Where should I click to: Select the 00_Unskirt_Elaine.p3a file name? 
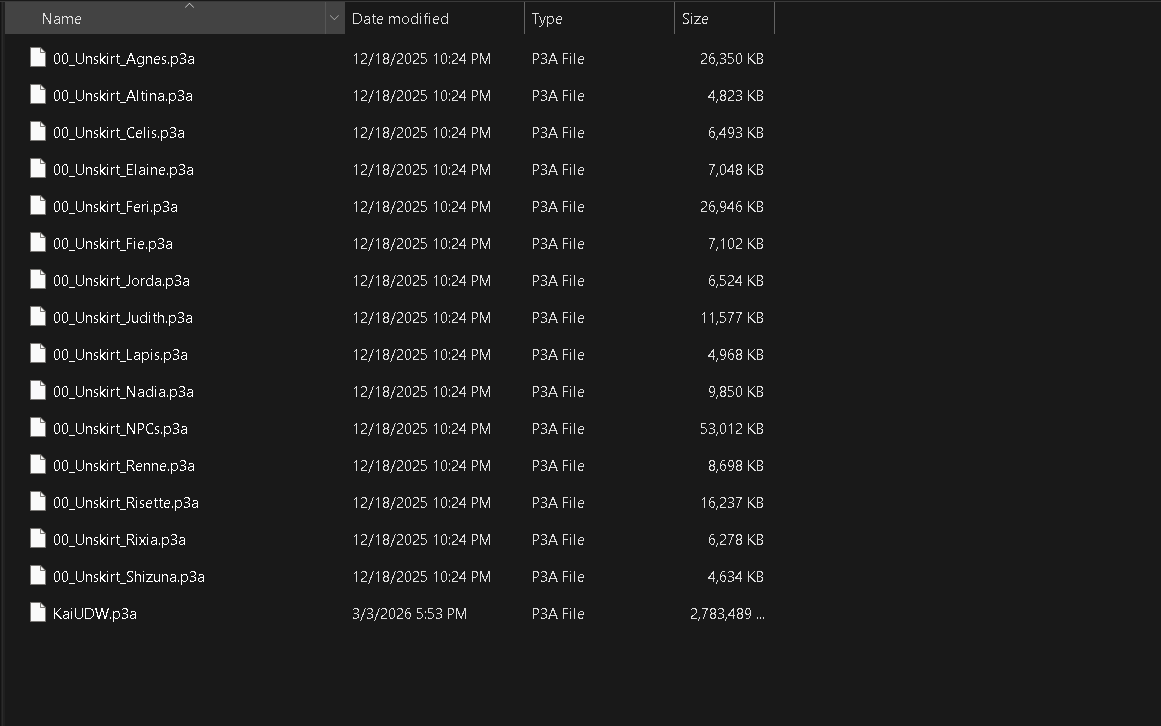point(124,170)
